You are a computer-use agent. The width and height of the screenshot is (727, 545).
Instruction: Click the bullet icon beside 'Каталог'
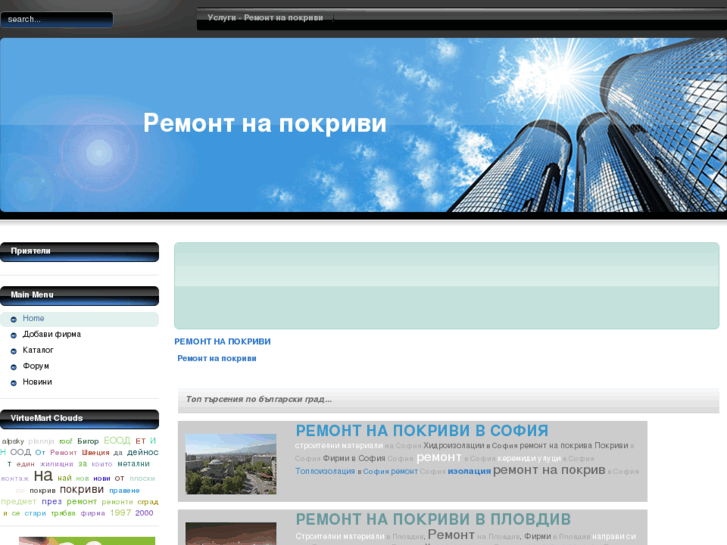13,351
